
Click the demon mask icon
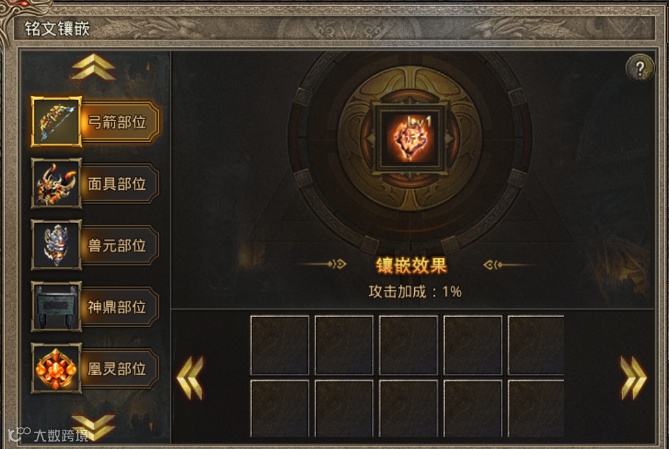(56, 183)
